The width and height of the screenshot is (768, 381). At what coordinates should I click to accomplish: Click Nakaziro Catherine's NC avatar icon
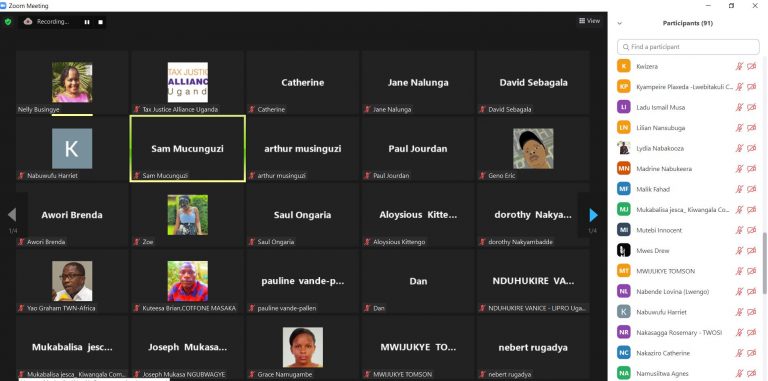[x=624, y=353]
